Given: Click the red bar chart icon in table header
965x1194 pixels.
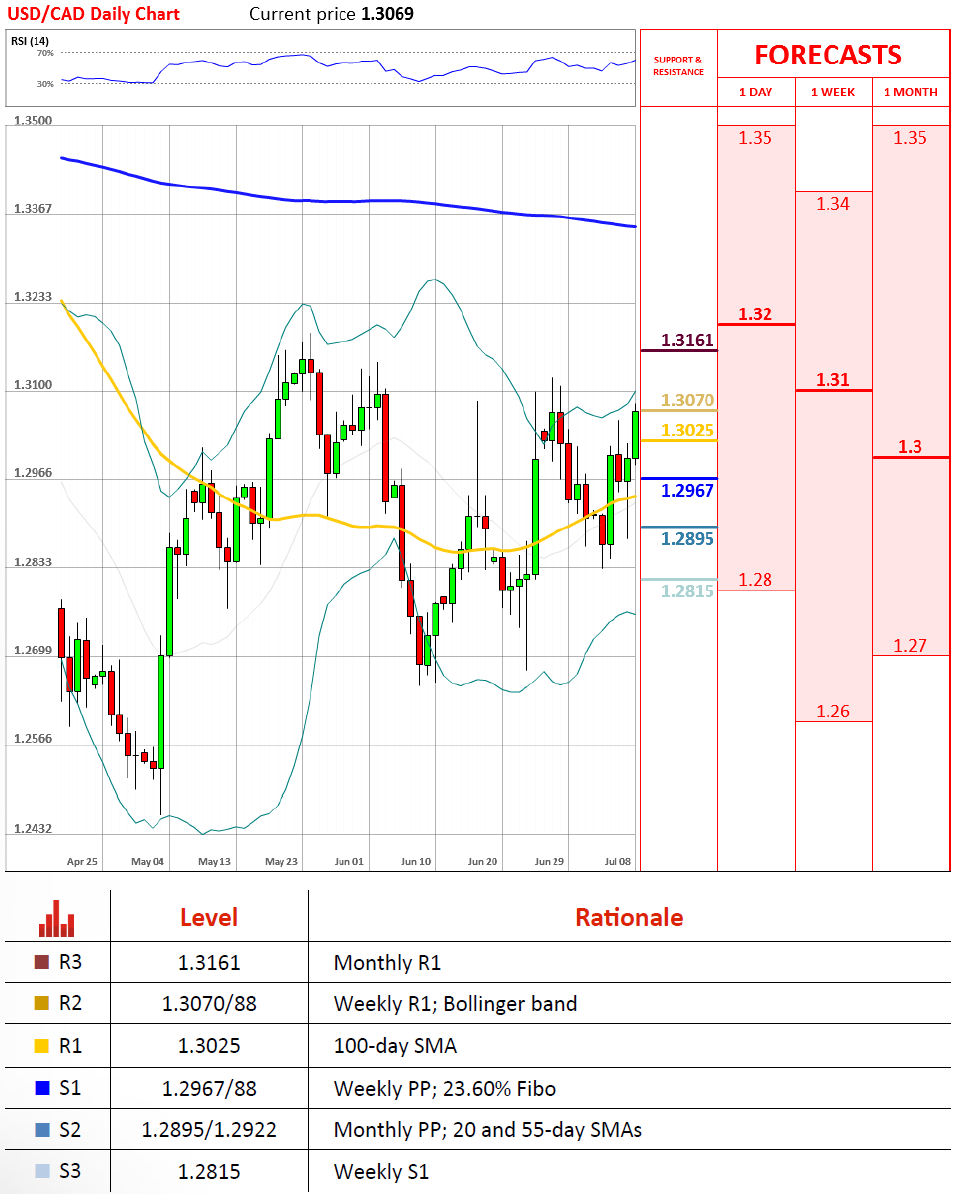Looking at the screenshot, I should tap(56, 918).
